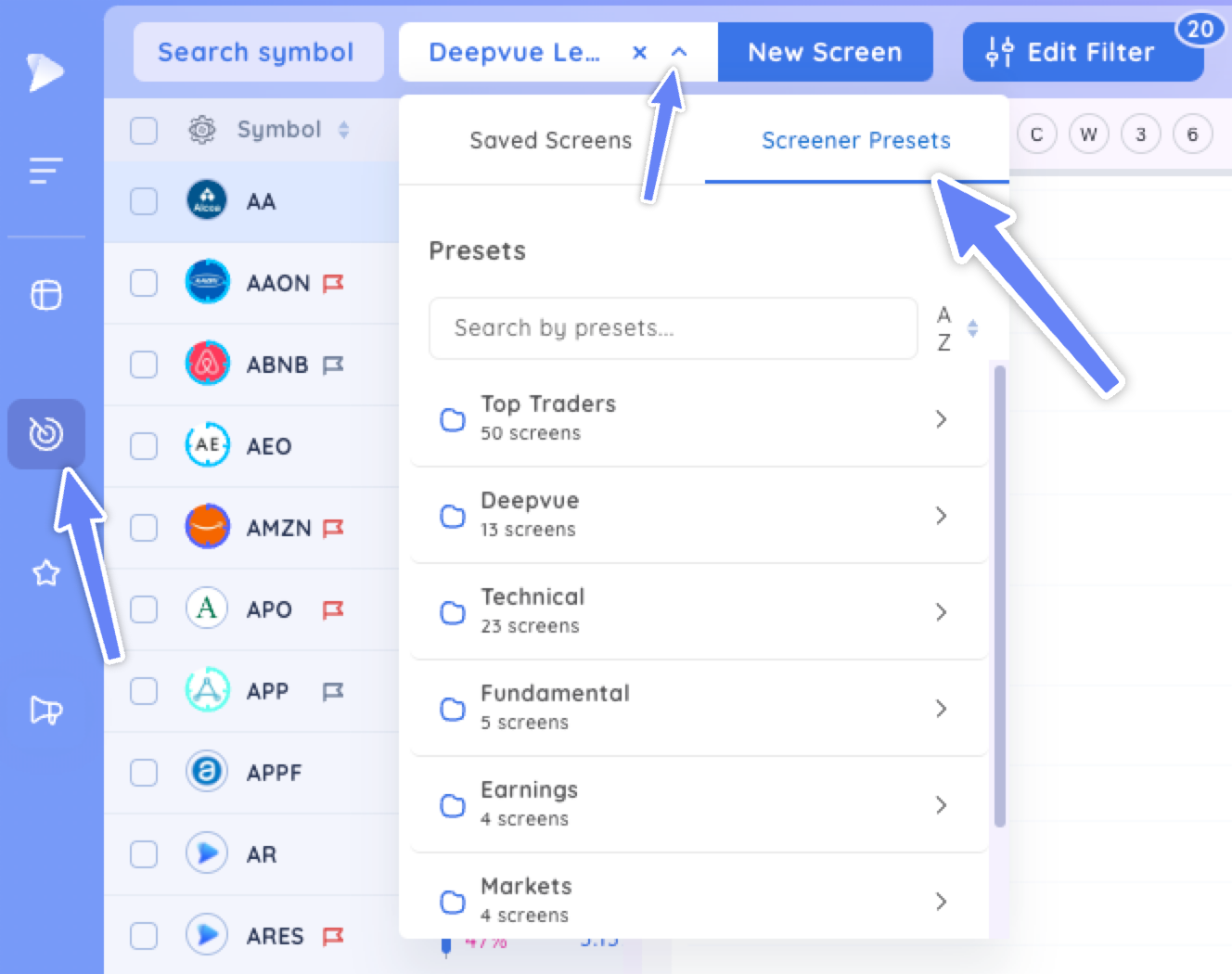Click the red flag next to APO

pyautogui.click(x=333, y=609)
